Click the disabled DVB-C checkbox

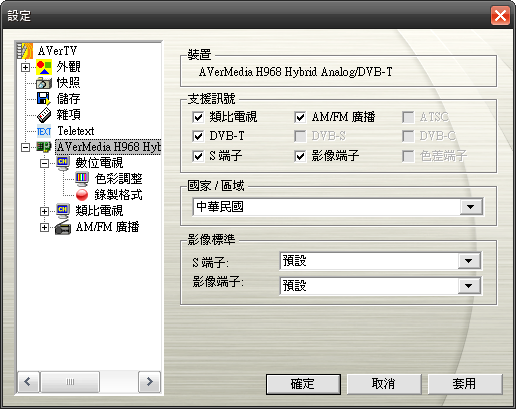pyautogui.click(x=408, y=136)
